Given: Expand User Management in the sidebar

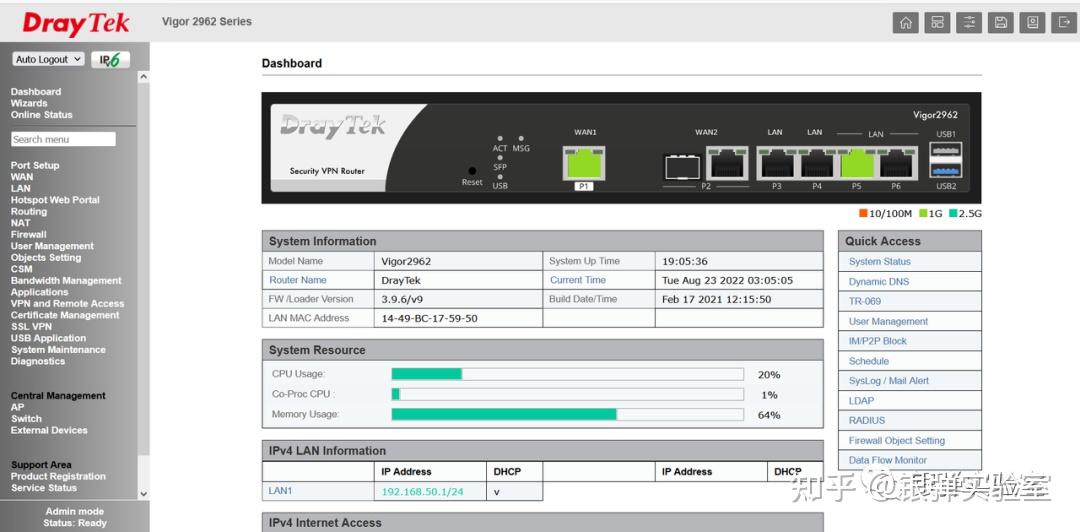Looking at the screenshot, I should click(52, 246).
